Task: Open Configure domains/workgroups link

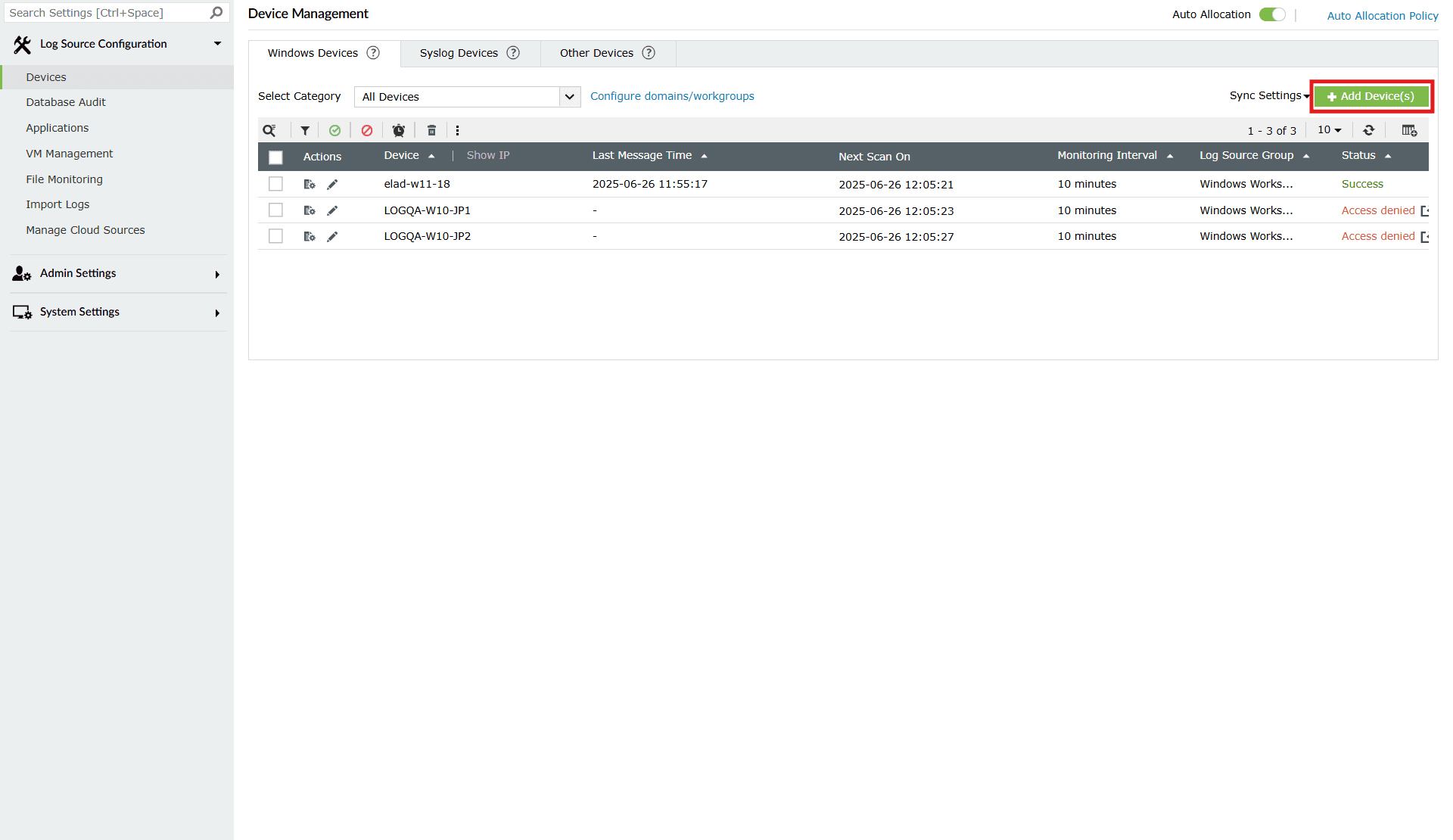Action: pos(672,96)
